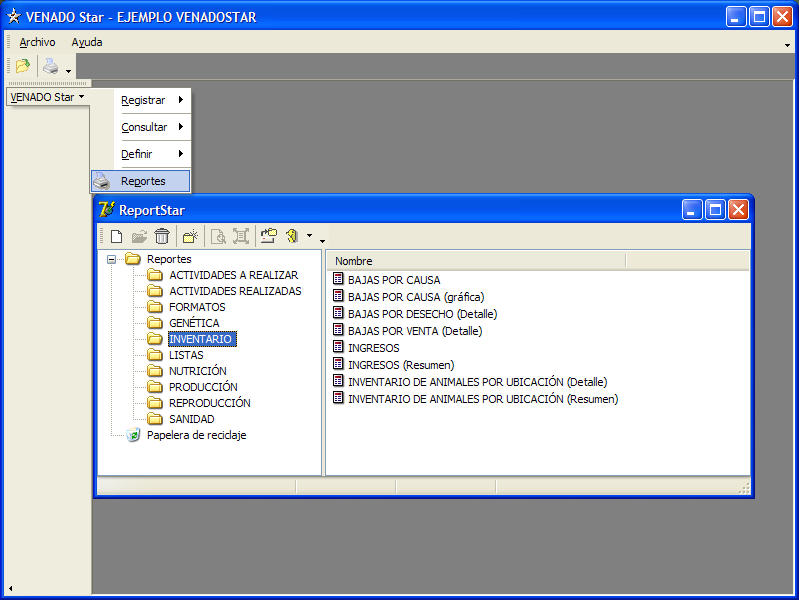Open the Ayuda menu
Screen dimensions: 799x600
(x=87, y=42)
